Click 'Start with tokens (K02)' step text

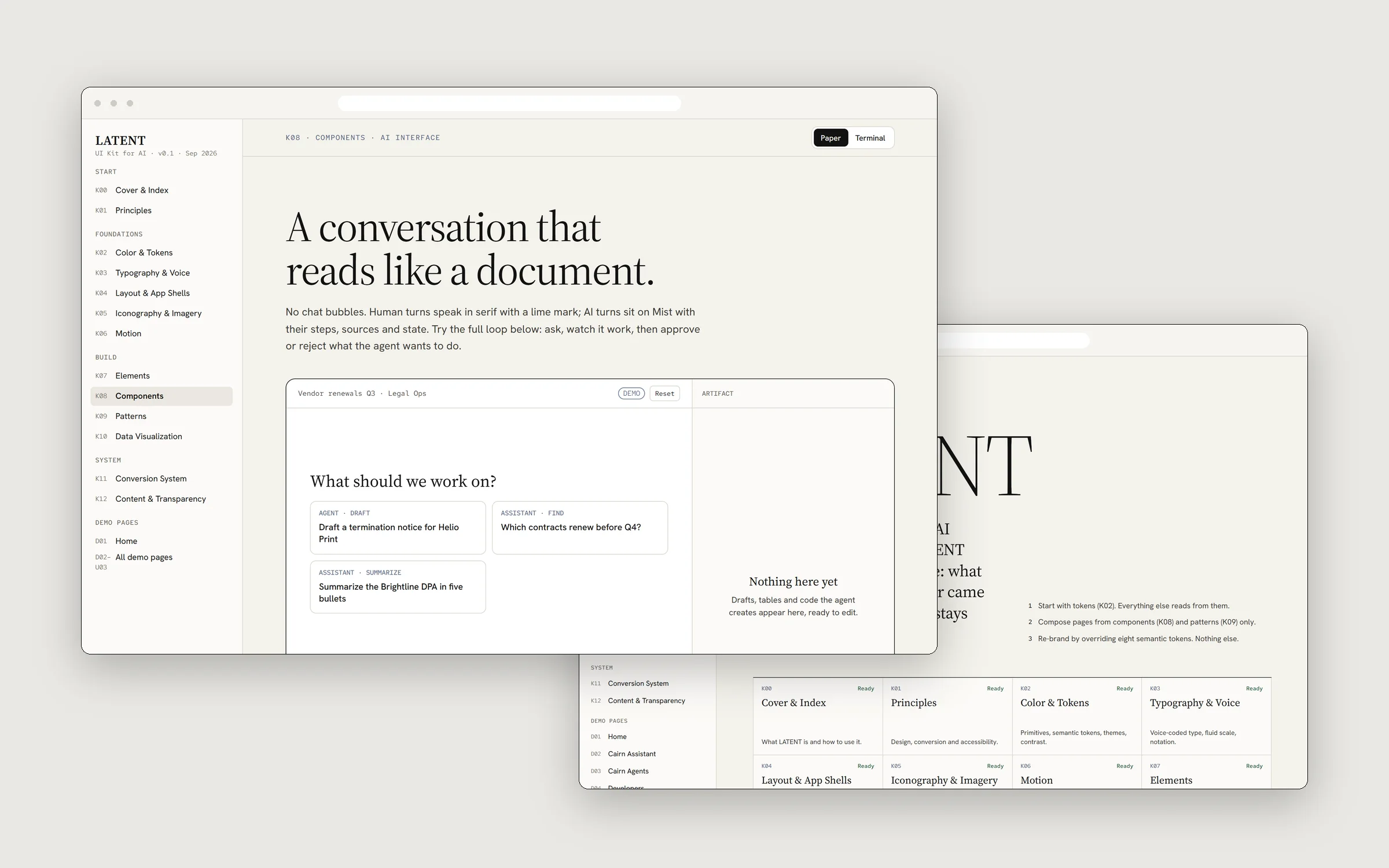pyautogui.click(x=1134, y=606)
